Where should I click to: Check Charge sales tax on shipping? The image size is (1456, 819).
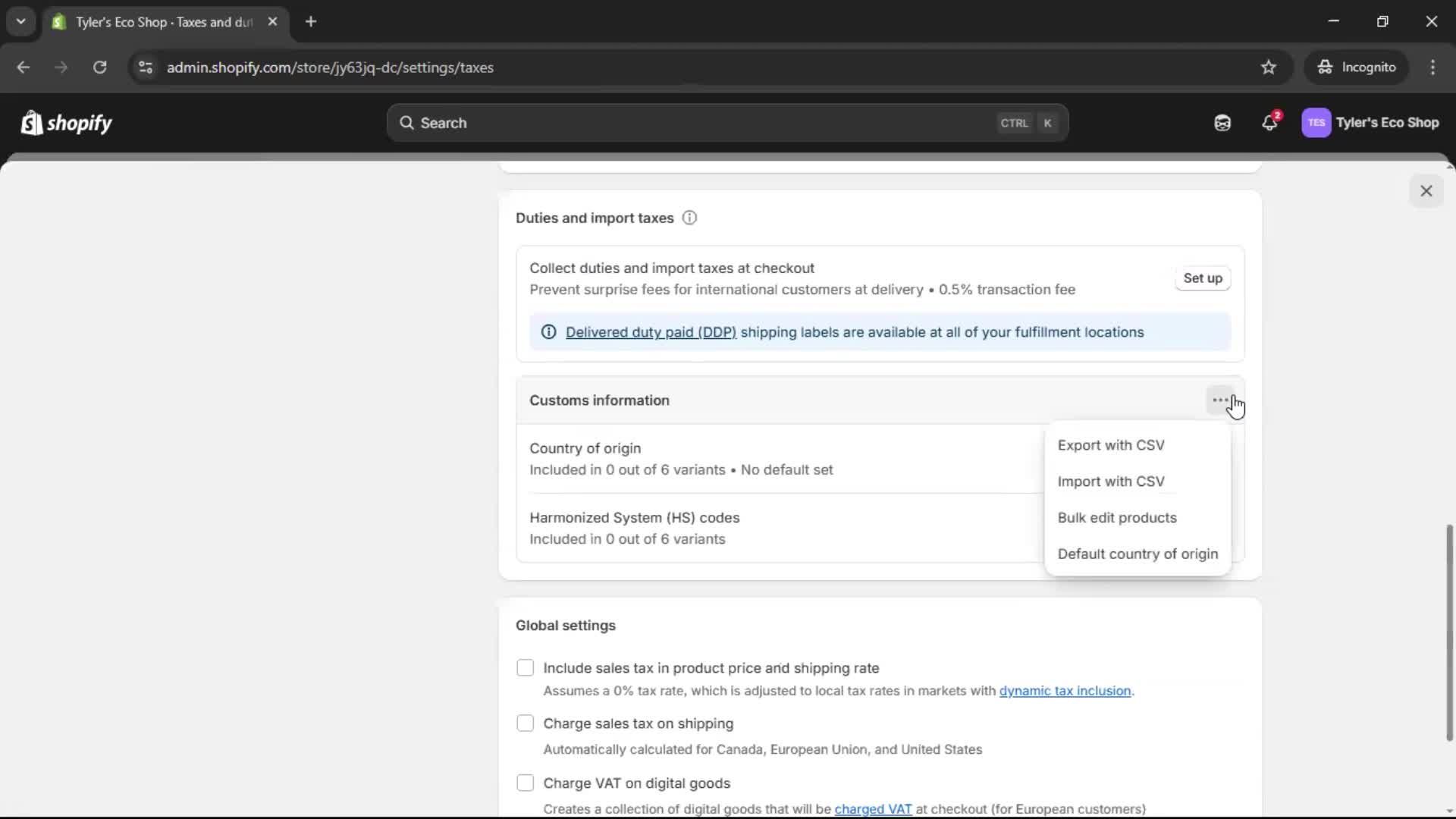click(x=526, y=723)
